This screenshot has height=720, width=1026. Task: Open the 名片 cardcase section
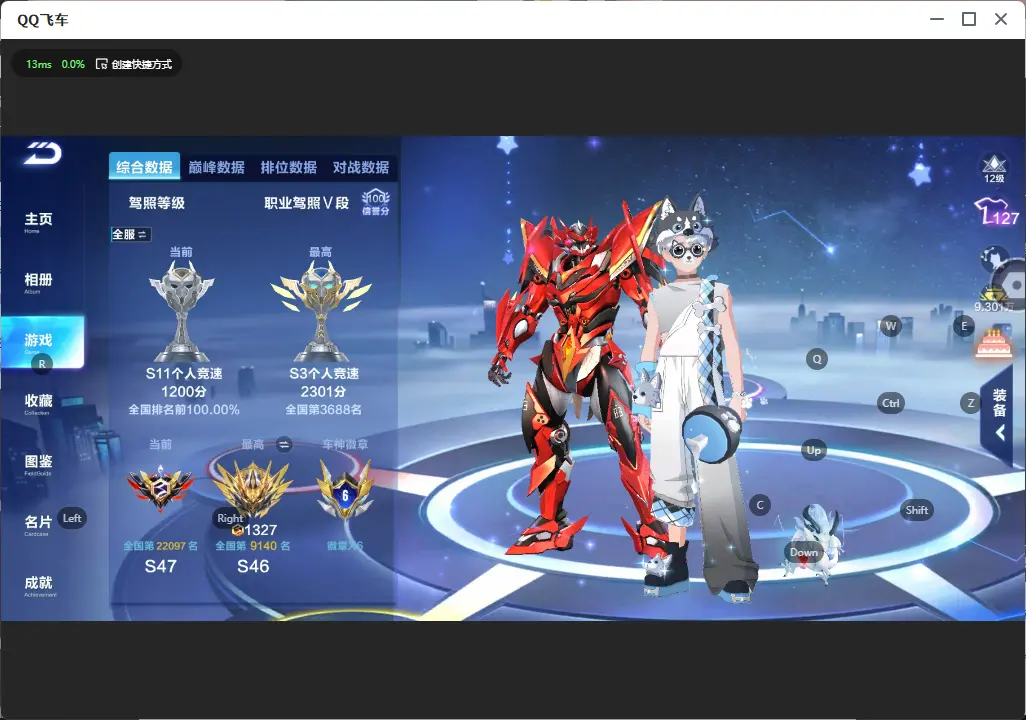[x=38, y=525]
